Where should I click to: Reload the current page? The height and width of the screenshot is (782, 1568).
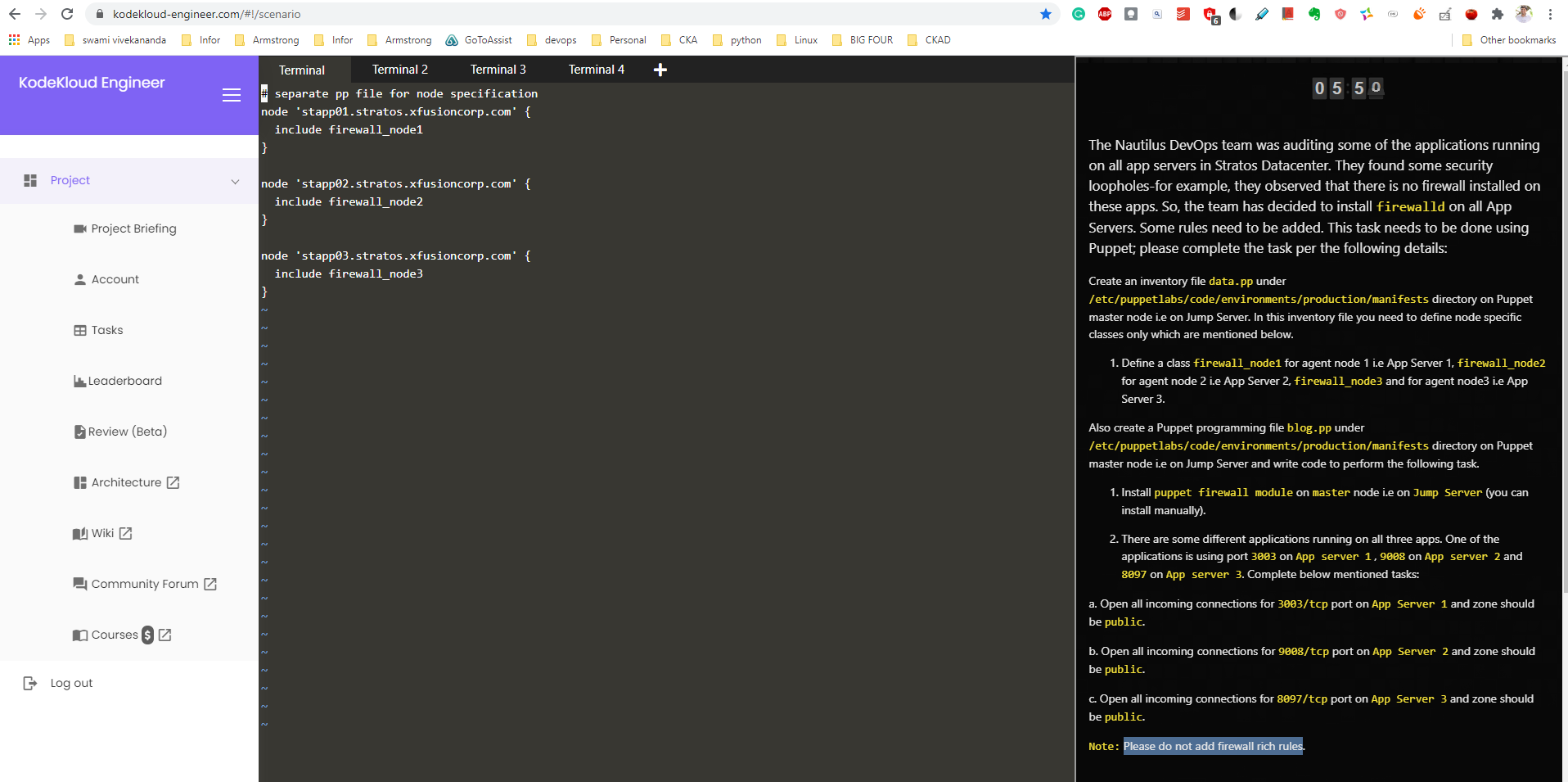point(67,14)
